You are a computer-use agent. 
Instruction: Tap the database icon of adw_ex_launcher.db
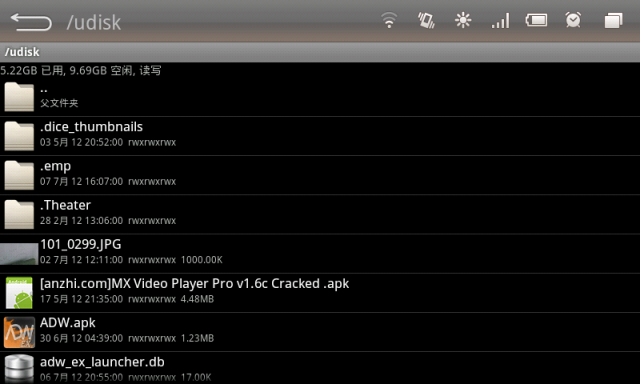[x=19, y=368]
